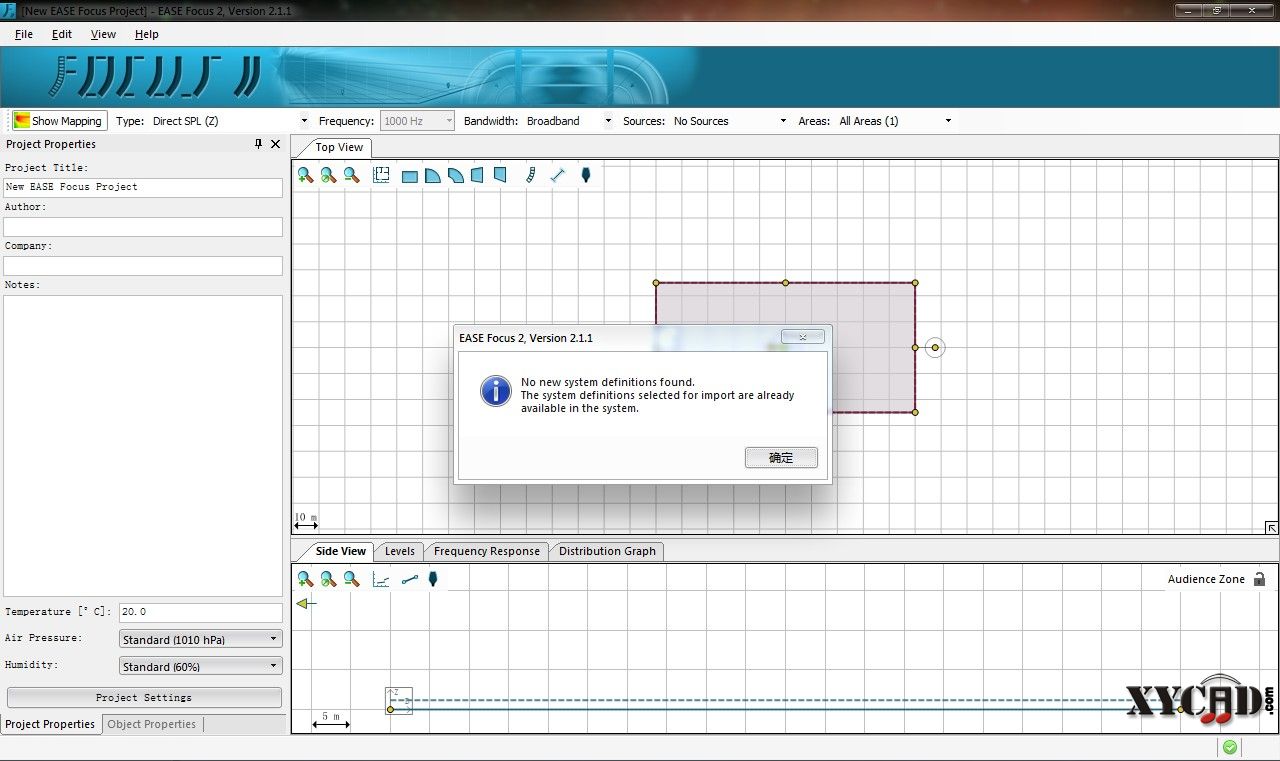Select the circular source marker right of audience area
Screen dimensions: 1280x761
(x=935, y=348)
